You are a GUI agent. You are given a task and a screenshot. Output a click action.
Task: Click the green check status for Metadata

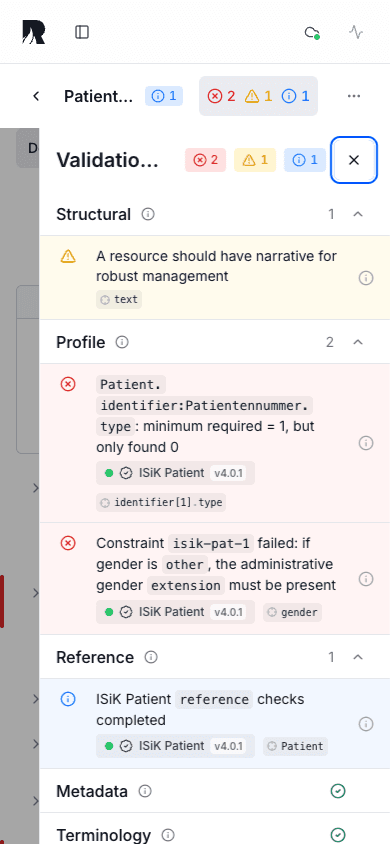point(338,791)
